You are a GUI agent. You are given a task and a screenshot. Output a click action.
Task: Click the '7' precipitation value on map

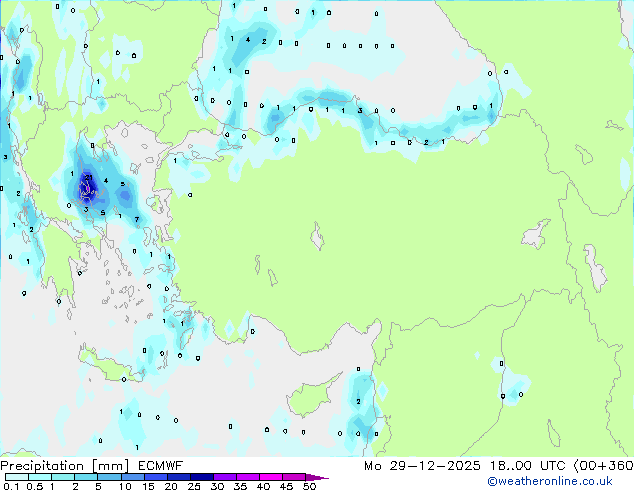tap(137, 220)
